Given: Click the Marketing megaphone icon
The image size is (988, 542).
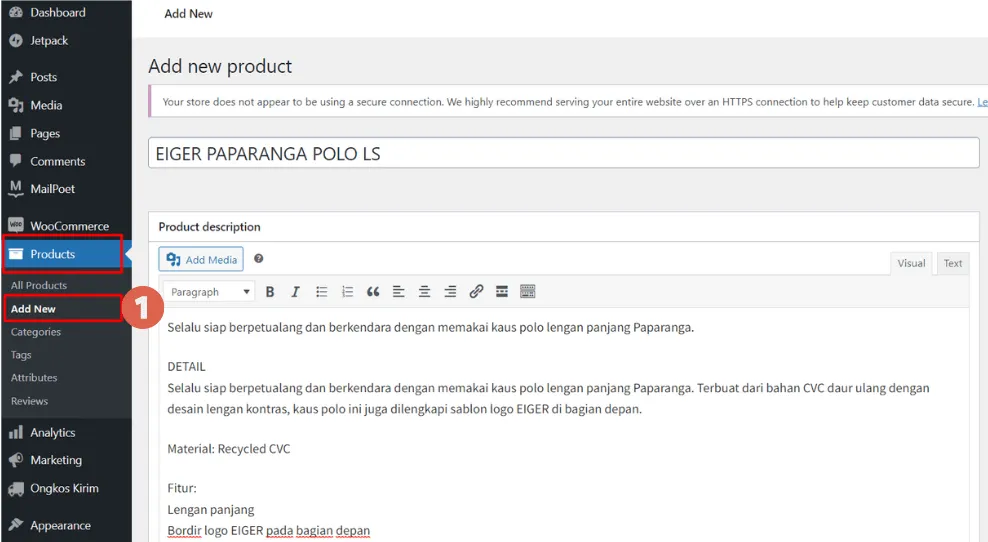Looking at the screenshot, I should [16, 460].
